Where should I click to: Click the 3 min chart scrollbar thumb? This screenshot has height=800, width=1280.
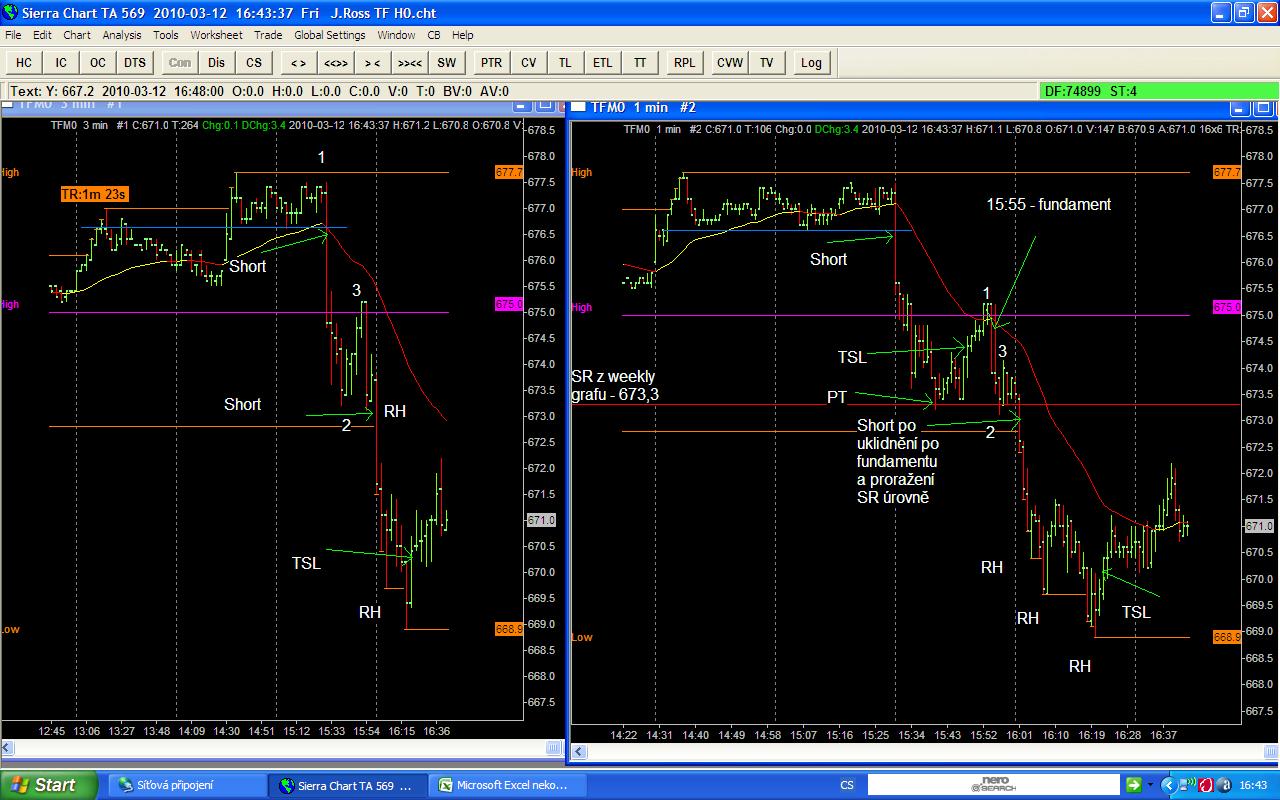[555, 748]
